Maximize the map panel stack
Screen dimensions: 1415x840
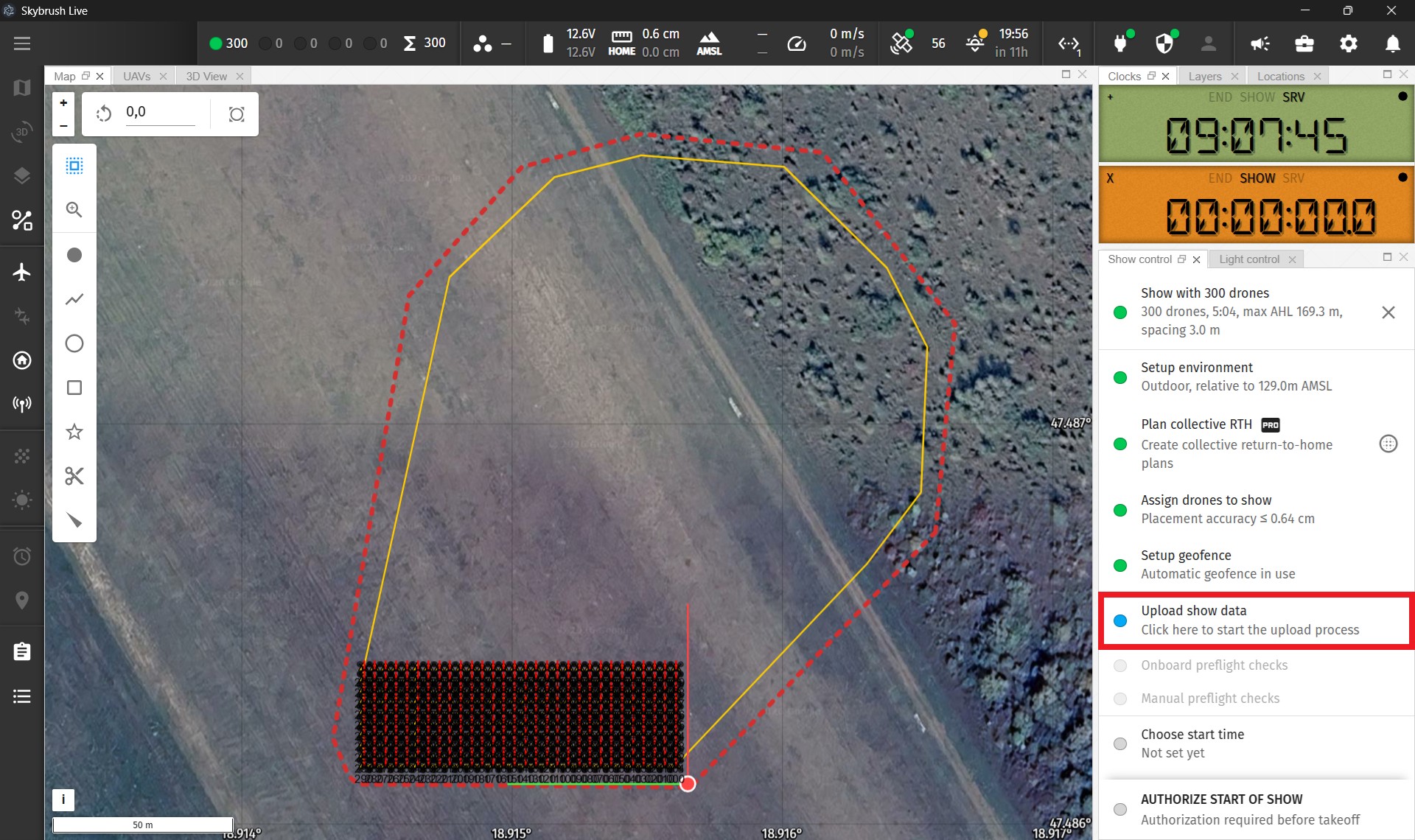1066,74
